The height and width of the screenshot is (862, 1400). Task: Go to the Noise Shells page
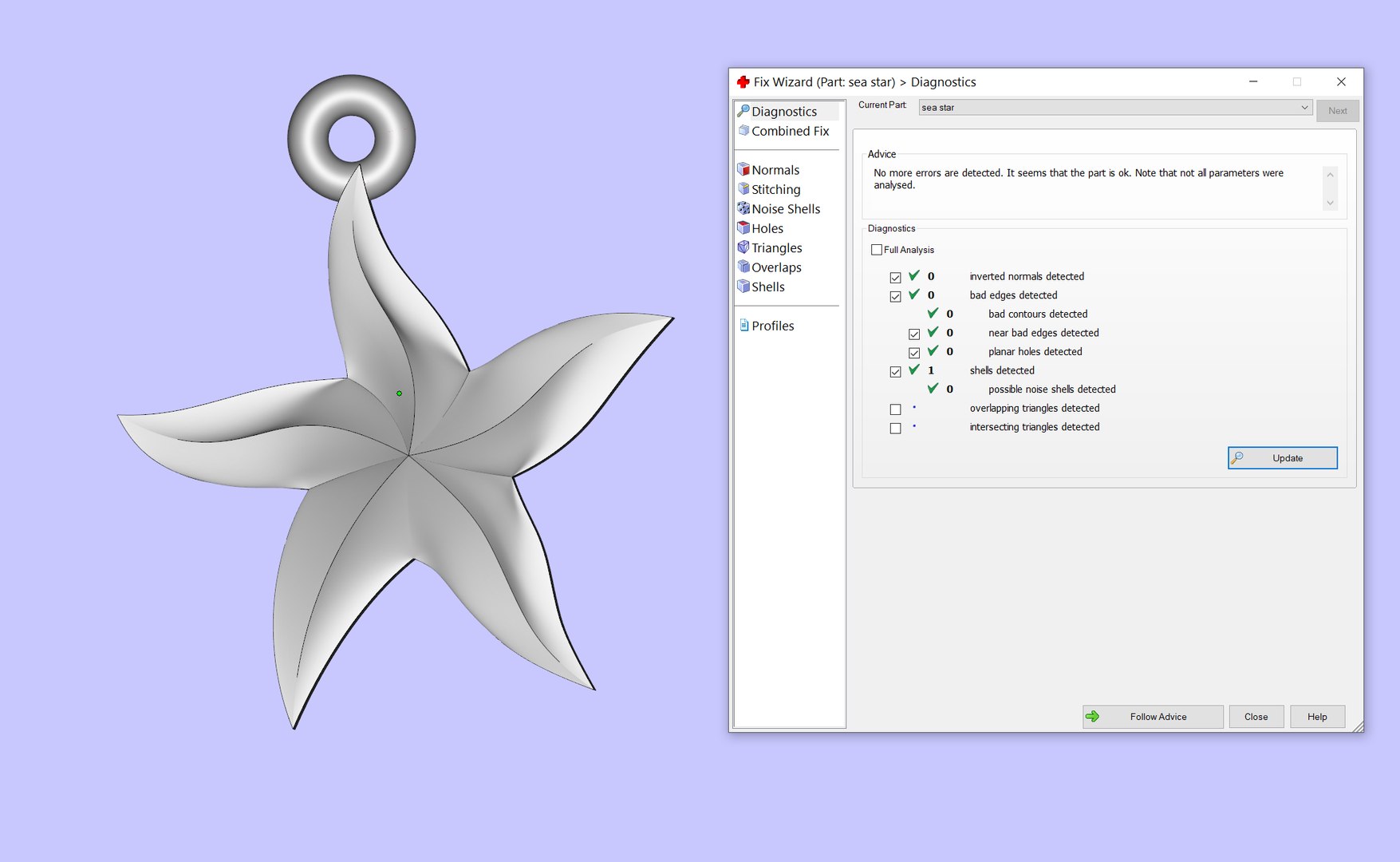(787, 209)
